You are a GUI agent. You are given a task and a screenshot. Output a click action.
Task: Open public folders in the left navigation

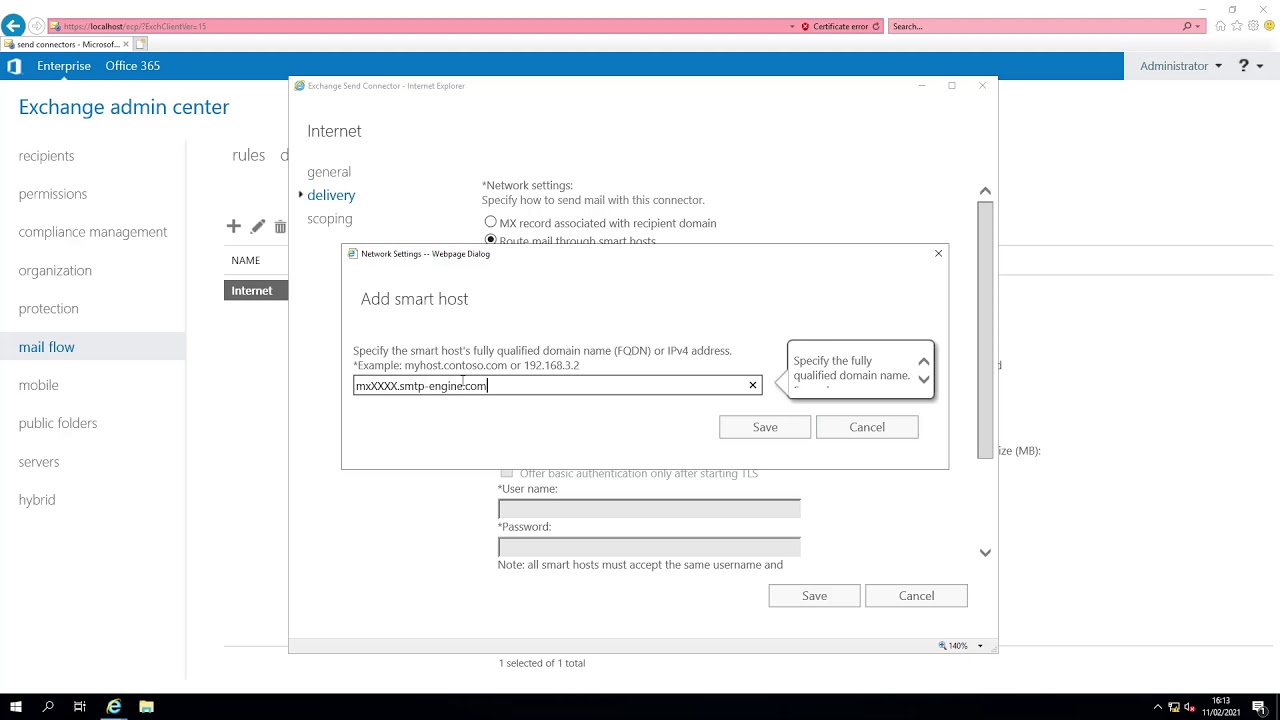coord(58,423)
